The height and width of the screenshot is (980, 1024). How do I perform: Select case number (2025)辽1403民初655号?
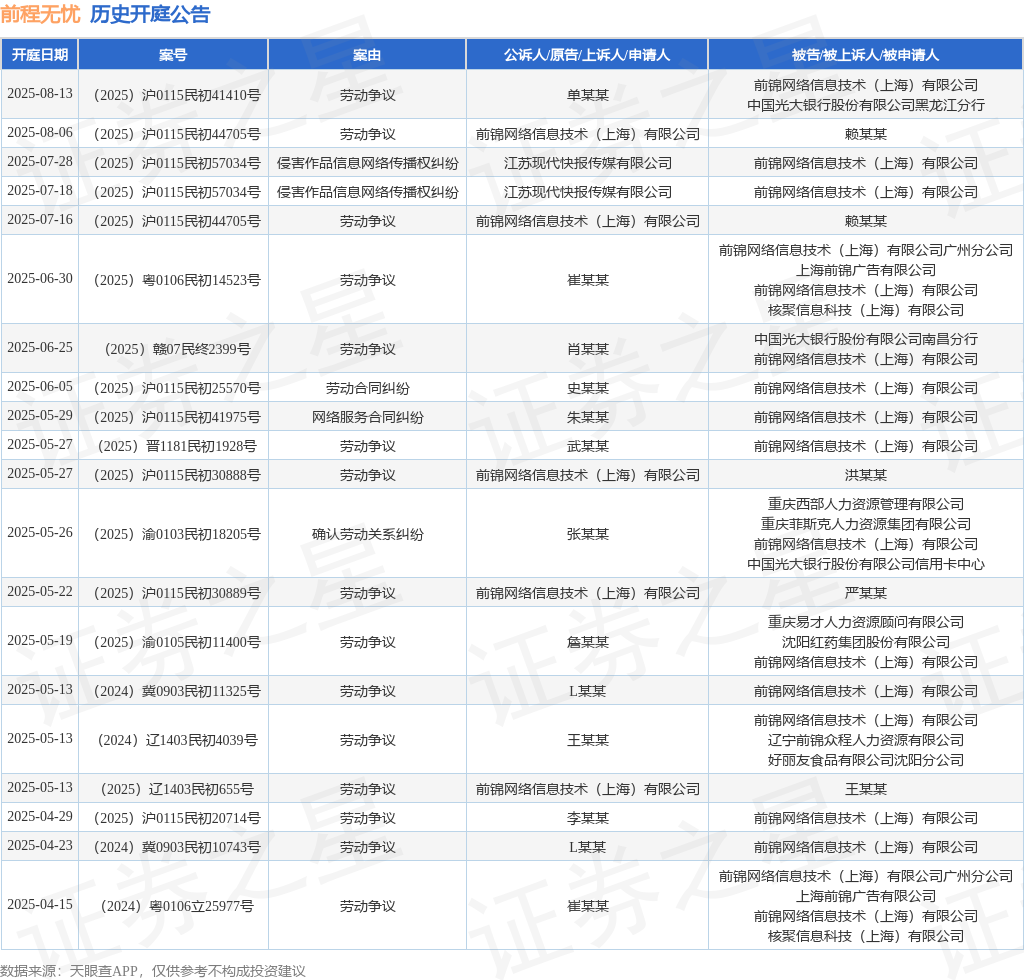tap(174, 789)
